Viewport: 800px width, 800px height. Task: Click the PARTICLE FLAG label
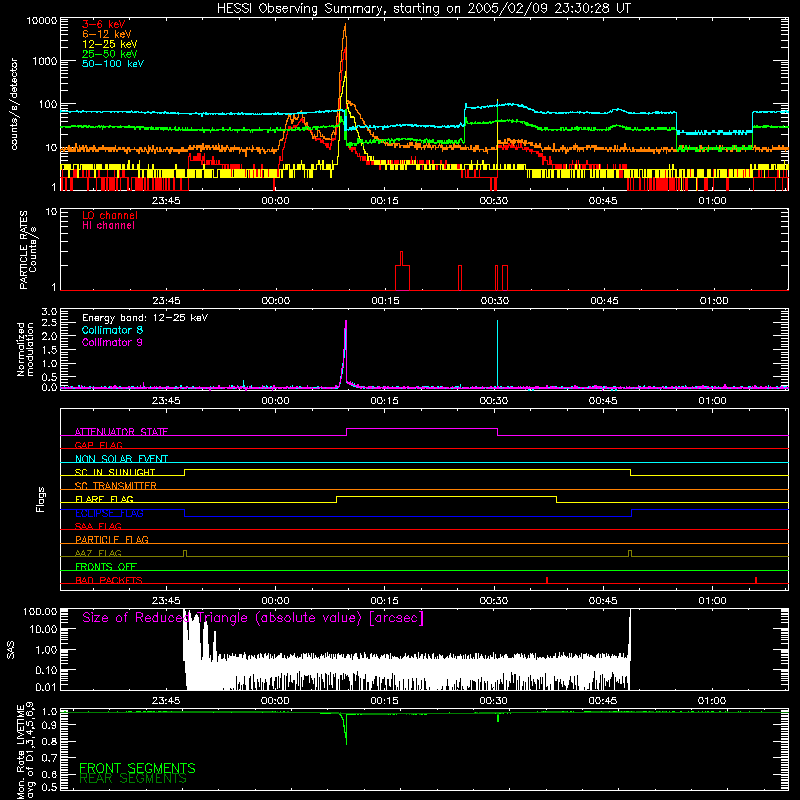(112, 539)
